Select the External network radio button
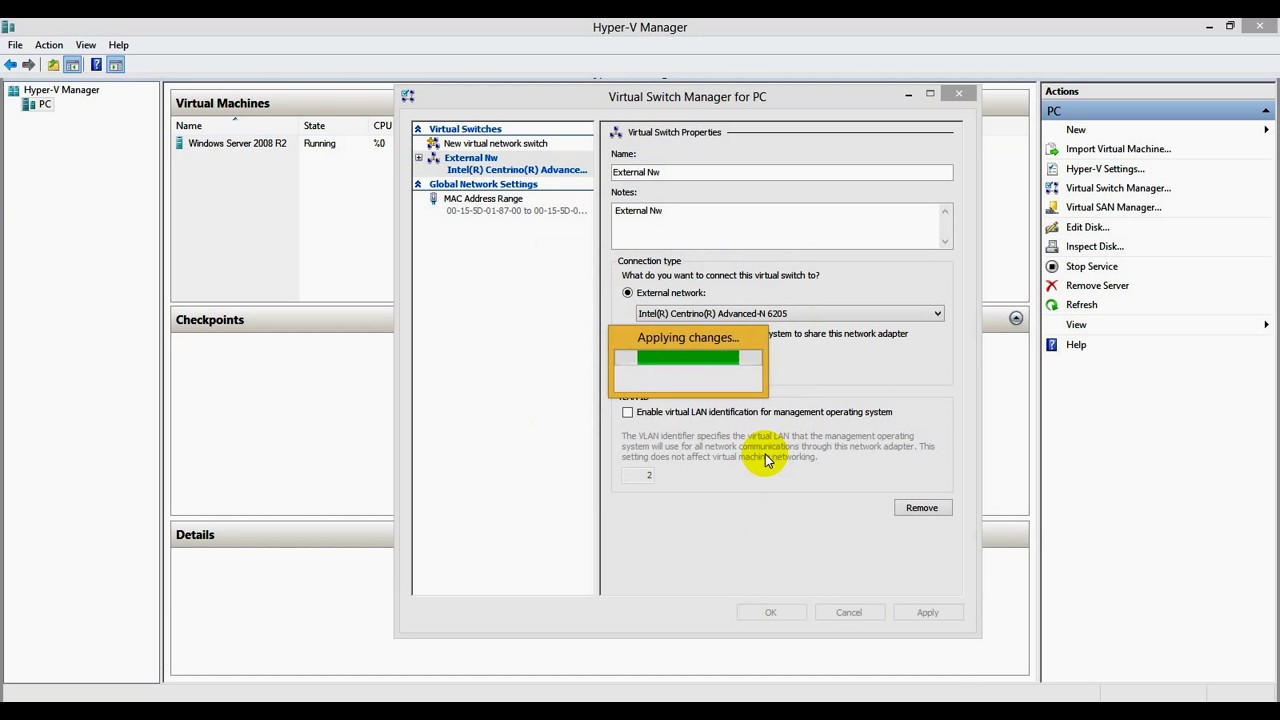1280x720 pixels. point(628,293)
